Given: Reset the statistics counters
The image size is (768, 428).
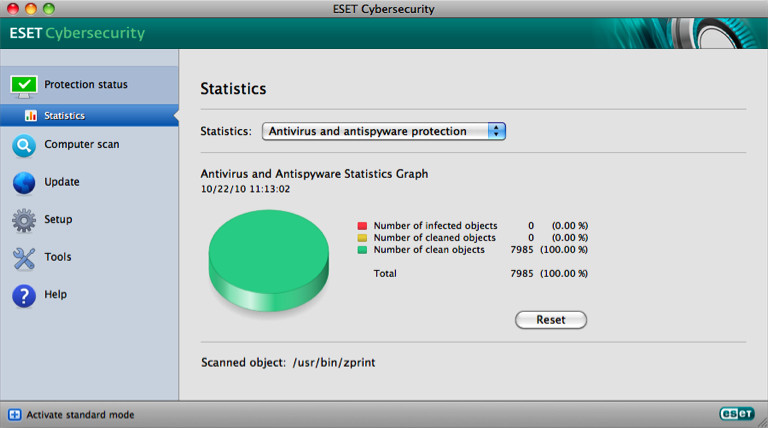Looking at the screenshot, I should (551, 320).
